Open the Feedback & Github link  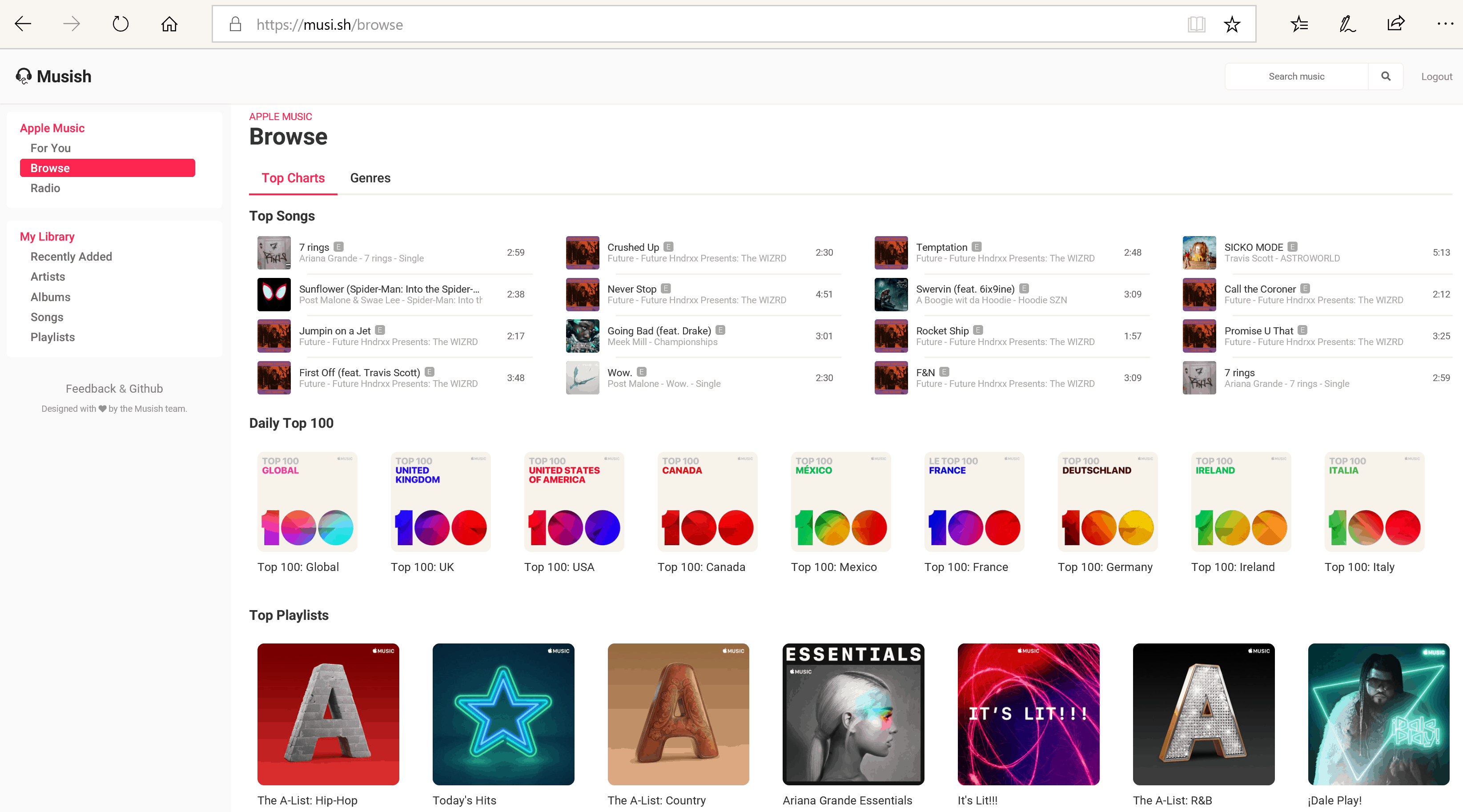click(x=113, y=388)
